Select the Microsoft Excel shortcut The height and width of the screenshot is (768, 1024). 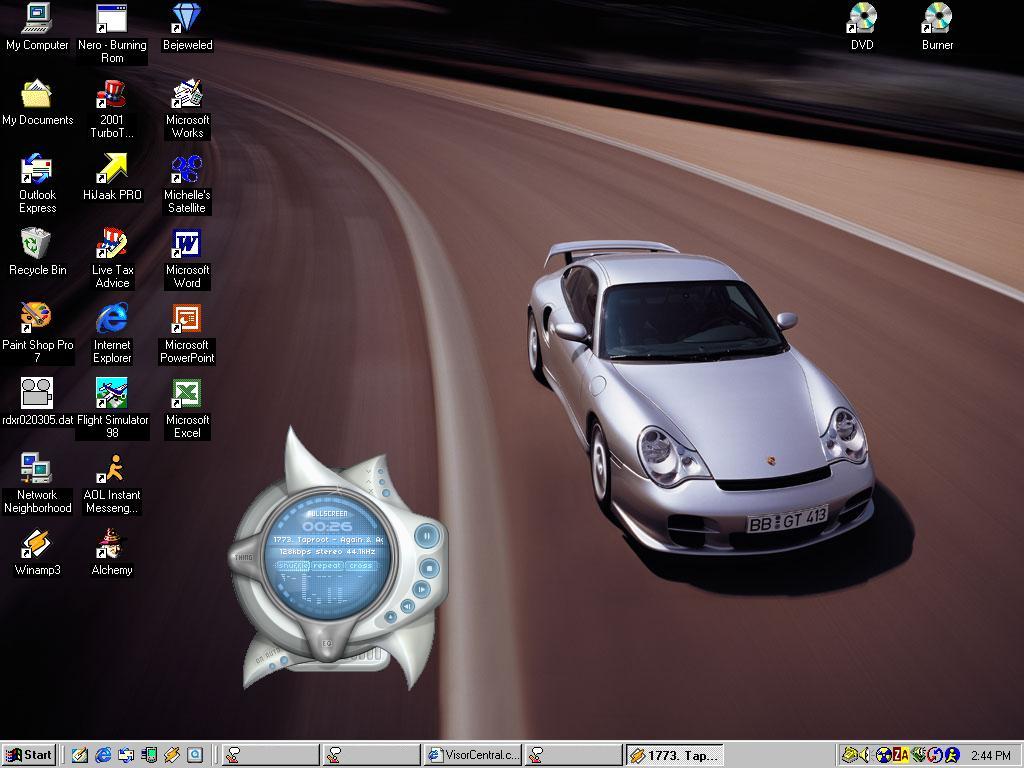click(187, 393)
